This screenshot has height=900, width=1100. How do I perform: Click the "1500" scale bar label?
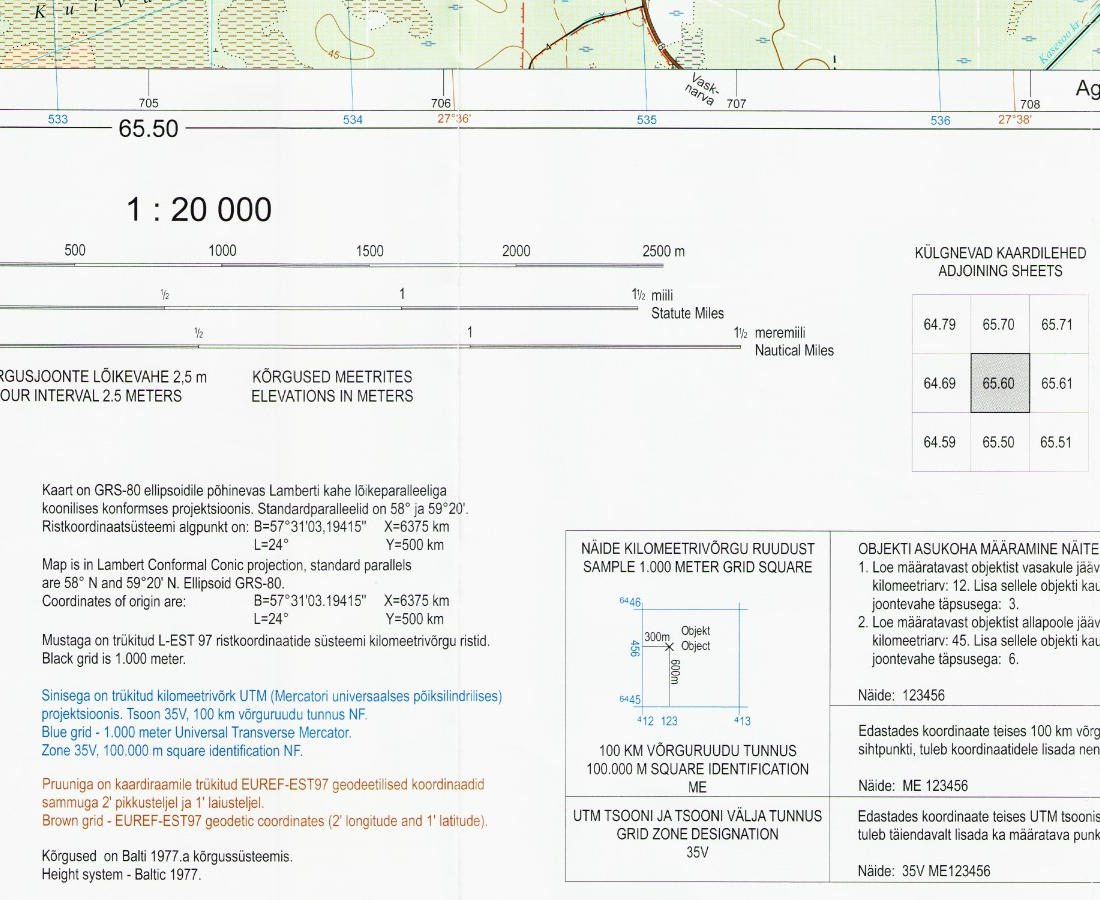[370, 251]
